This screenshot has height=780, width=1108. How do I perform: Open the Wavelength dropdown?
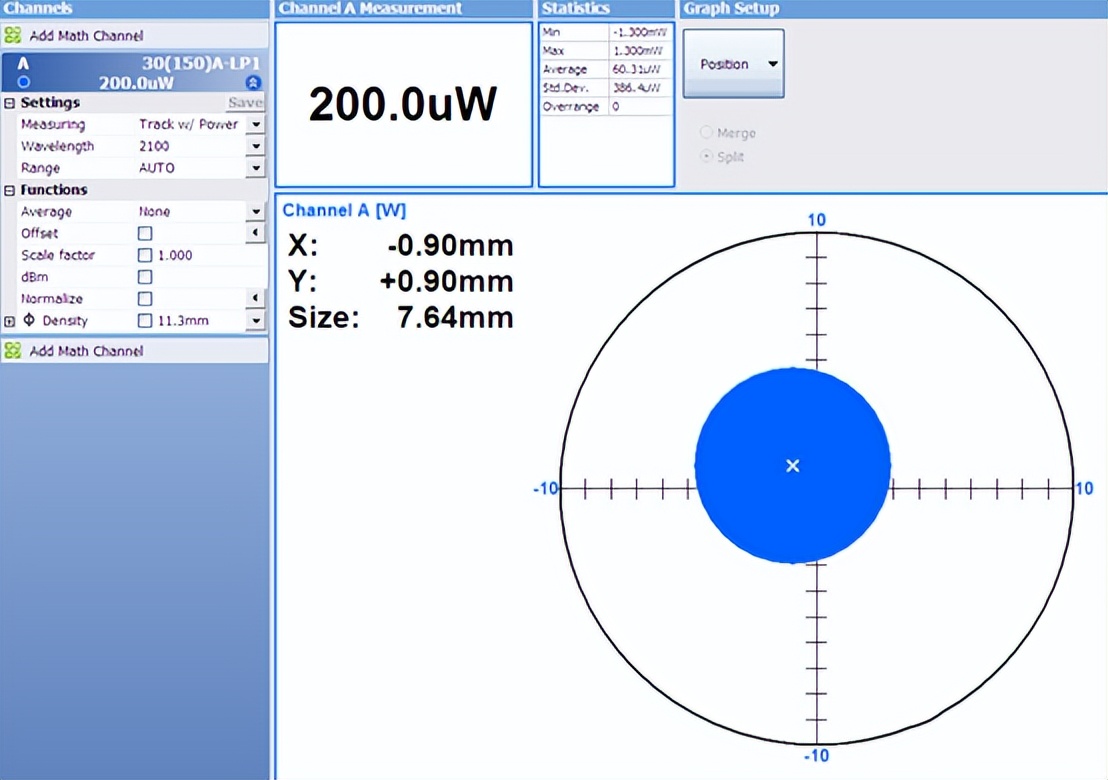(x=256, y=145)
